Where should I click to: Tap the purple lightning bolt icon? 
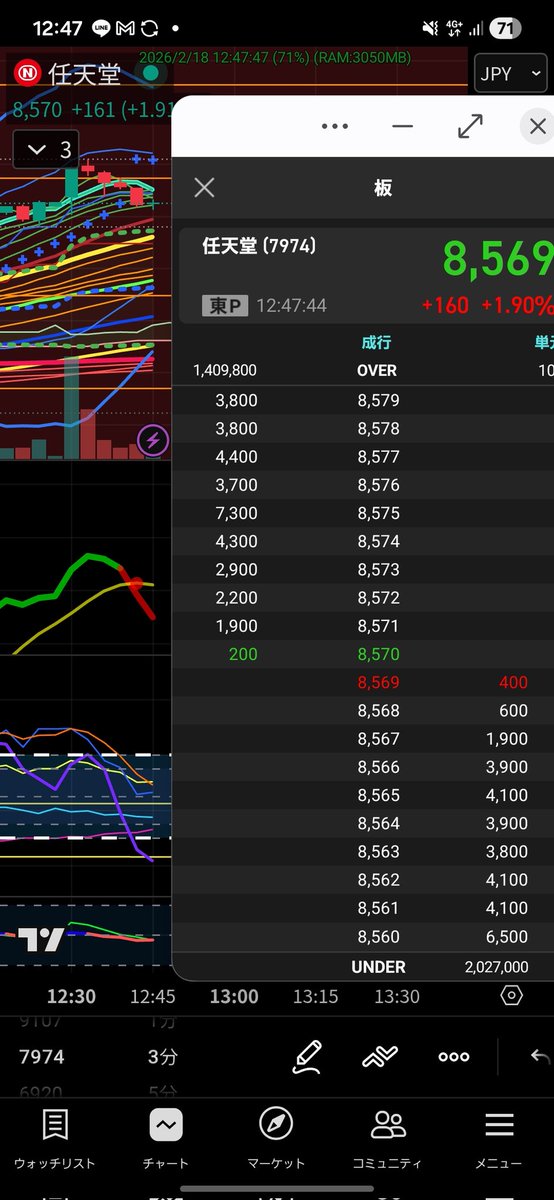pyautogui.click(x=152, y=440)
